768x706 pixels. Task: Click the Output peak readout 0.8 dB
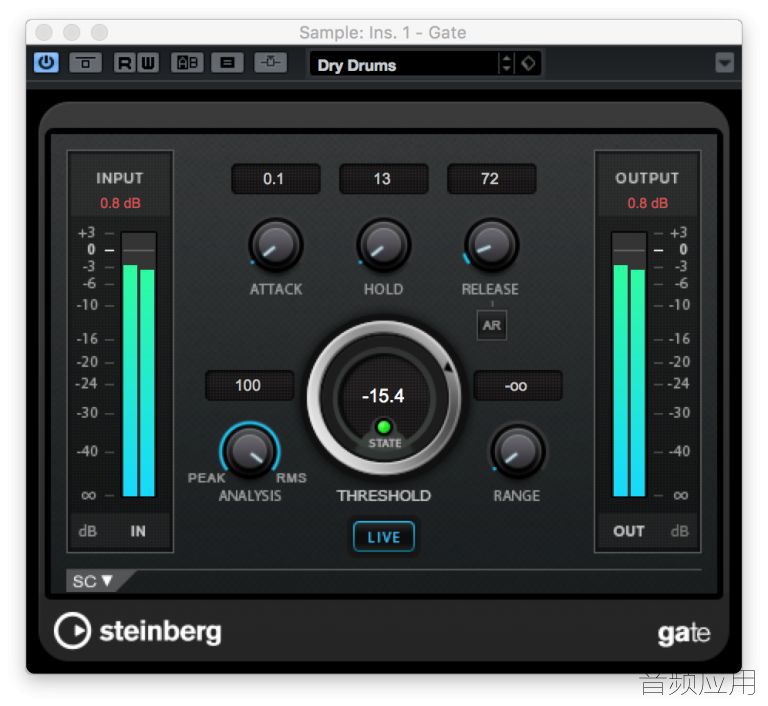(648, 203)
